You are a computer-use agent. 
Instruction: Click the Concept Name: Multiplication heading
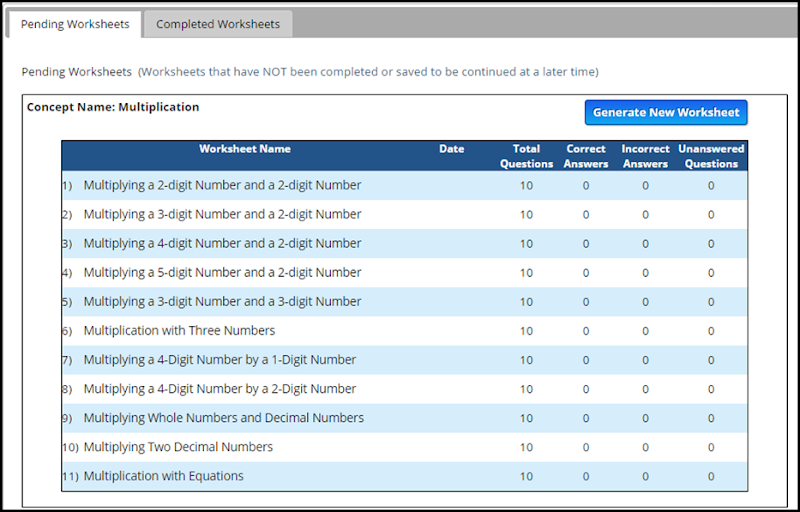(113, 107)
